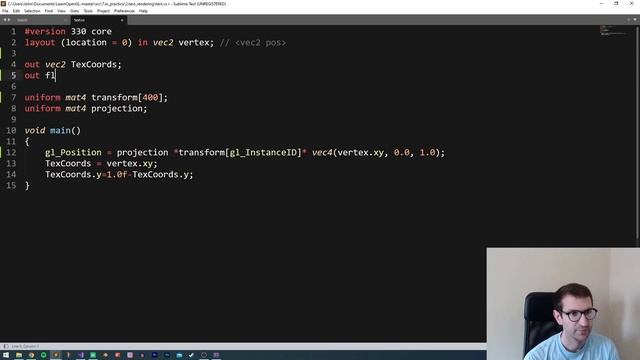The image size is (640, 360).
Task: Open the Help menu
Action: point(143,11)
